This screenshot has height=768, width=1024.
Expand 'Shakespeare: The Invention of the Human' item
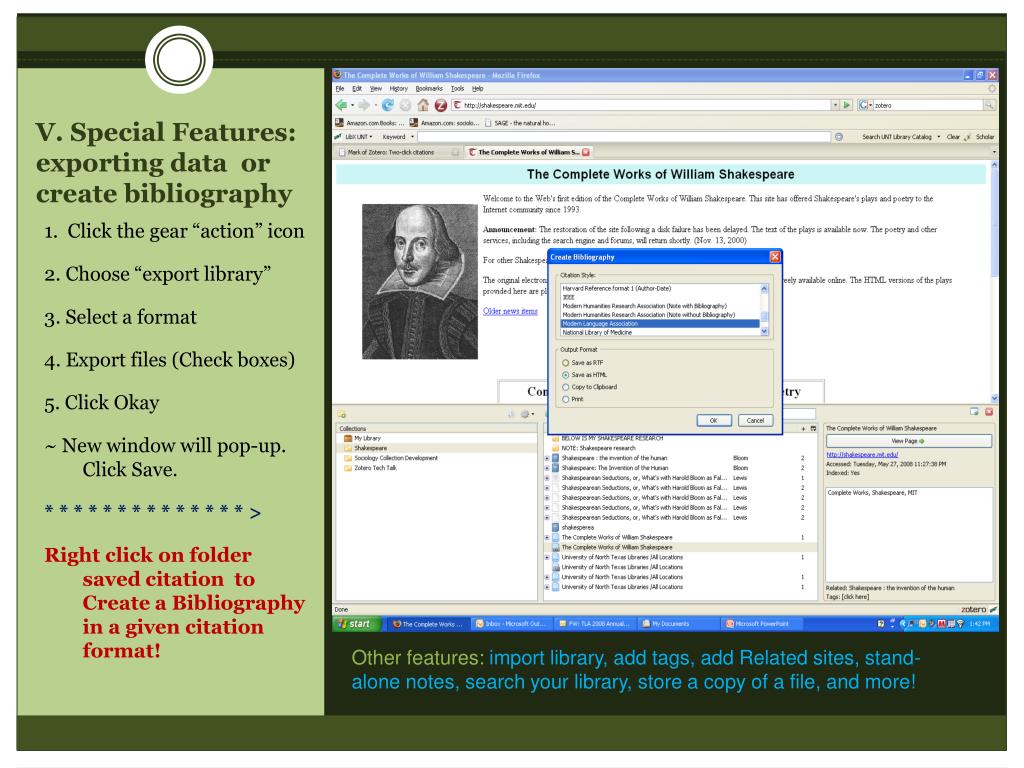coord(547,468)
